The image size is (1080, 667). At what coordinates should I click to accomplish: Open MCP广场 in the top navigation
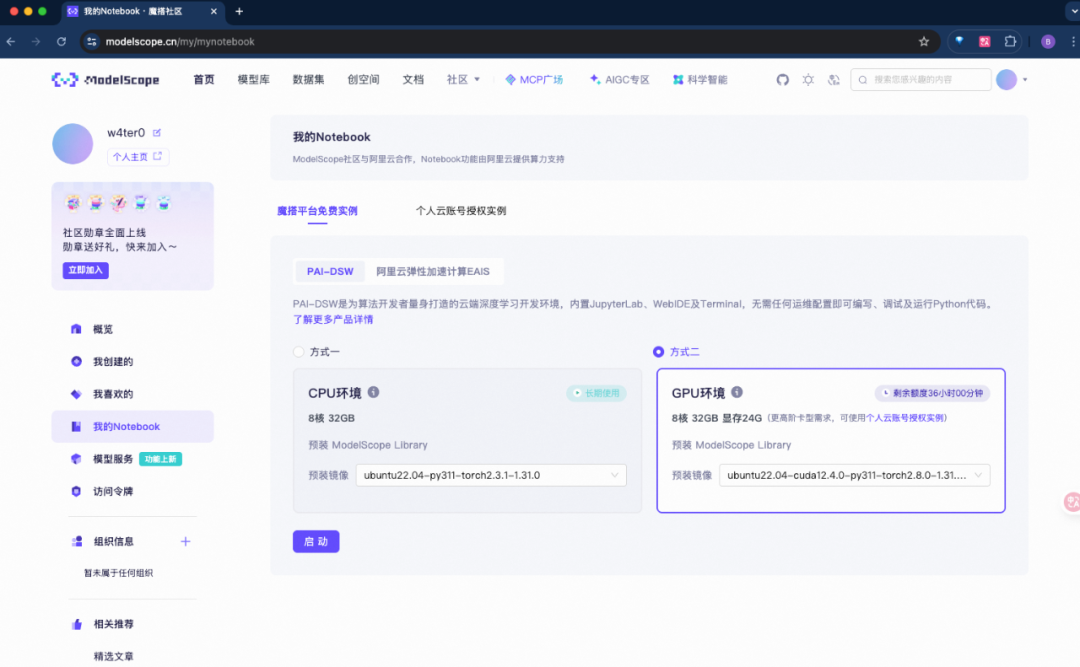534,80
